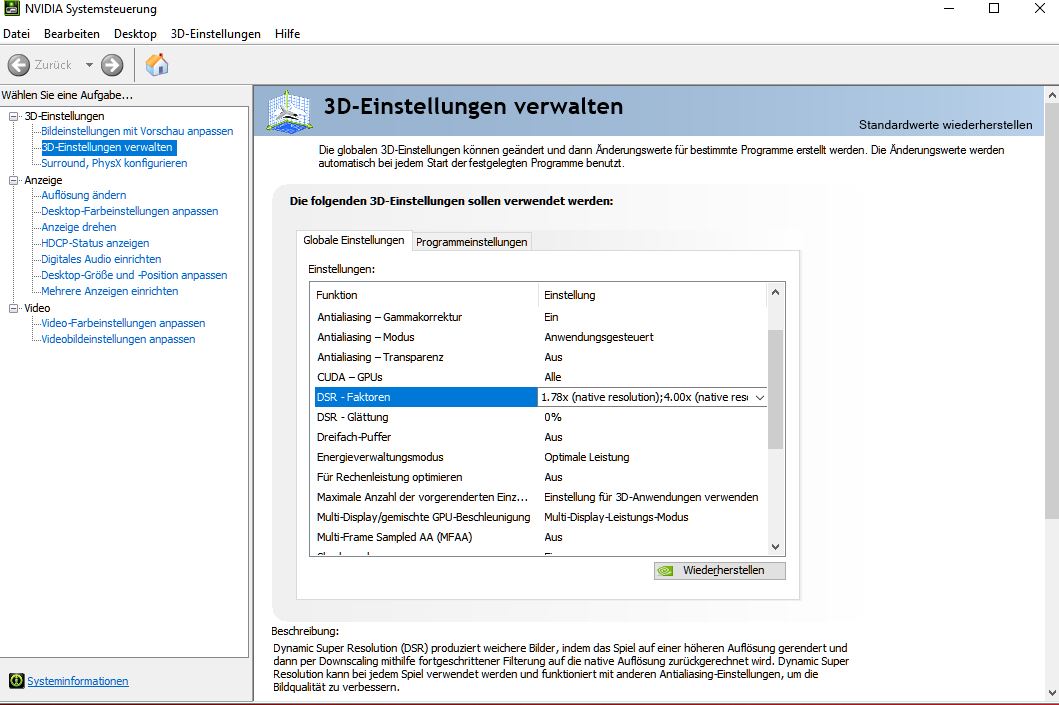This screenshot has height=705, width=1059.
Task: Select the Globale Einstellungen tab
Action: coord(354,240)
